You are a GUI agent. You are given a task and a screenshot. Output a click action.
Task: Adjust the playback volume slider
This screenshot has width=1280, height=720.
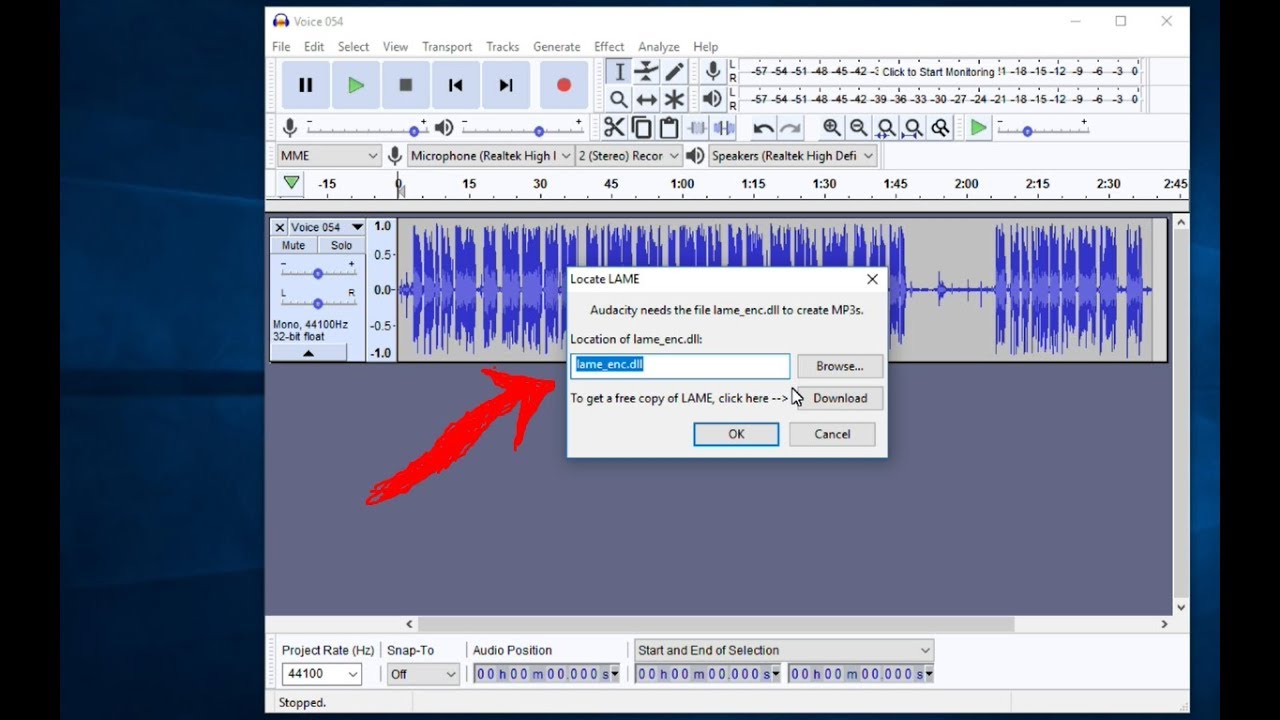pos(521,129)
